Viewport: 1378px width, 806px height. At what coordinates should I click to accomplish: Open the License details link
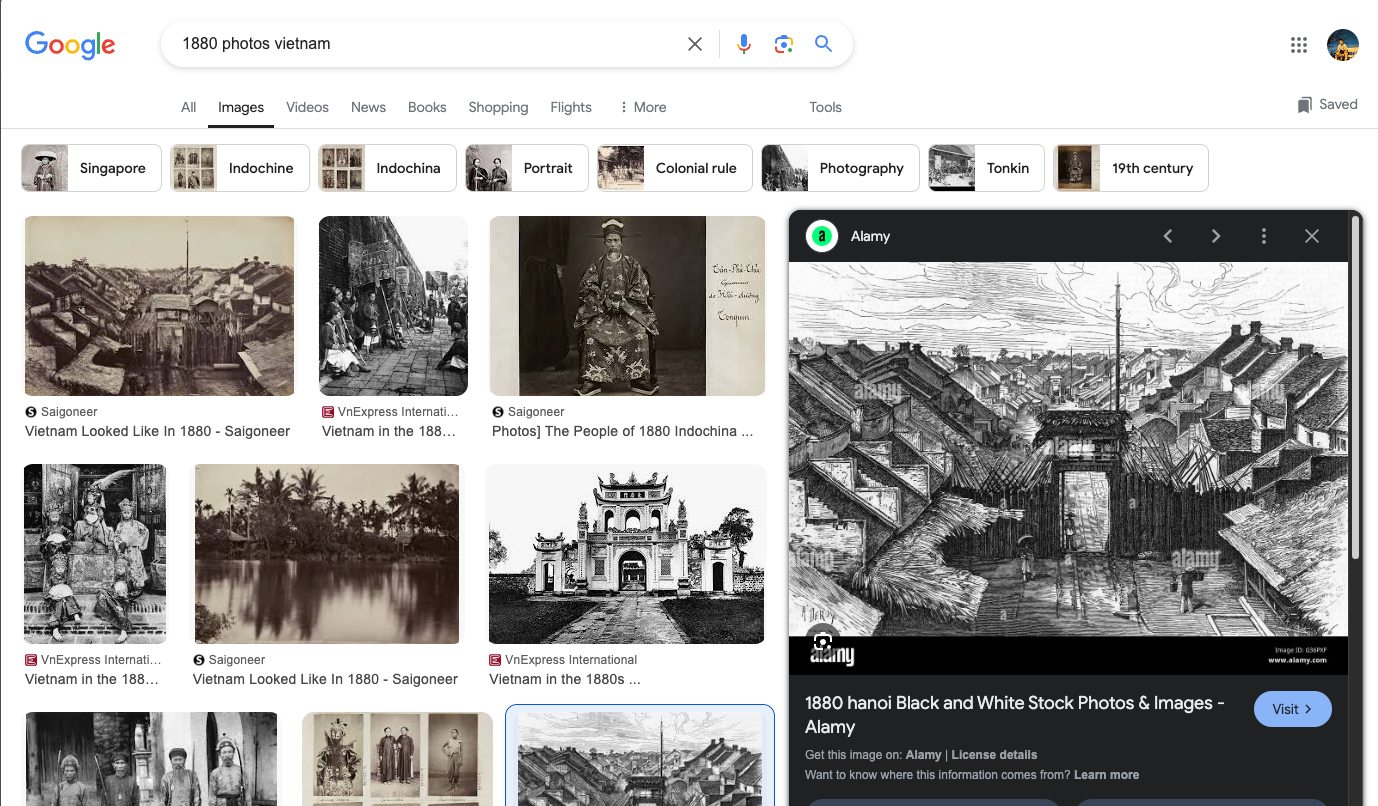(994, 755)
